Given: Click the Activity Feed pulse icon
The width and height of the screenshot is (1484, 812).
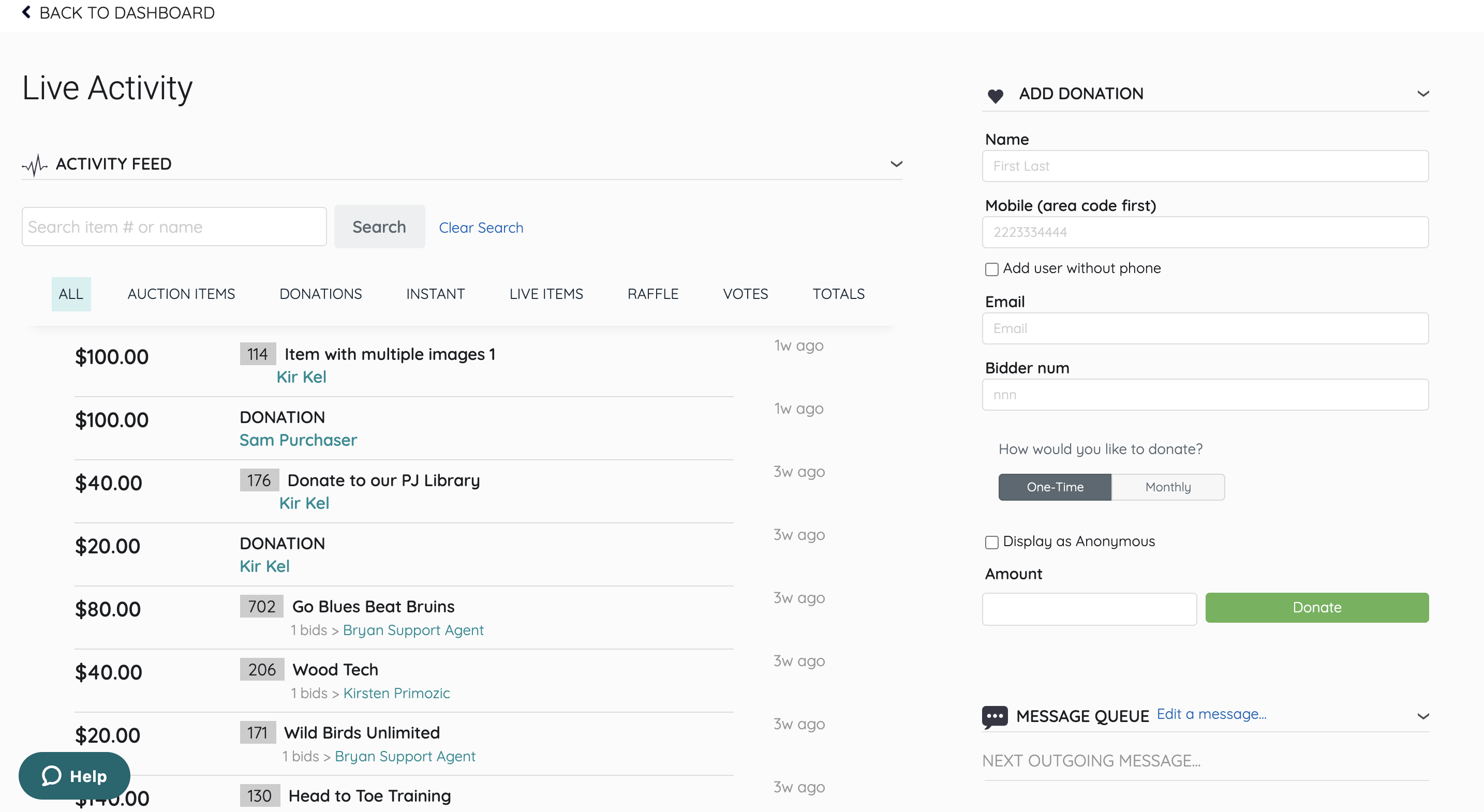Looking at the screenshot, I should point(35,164).
